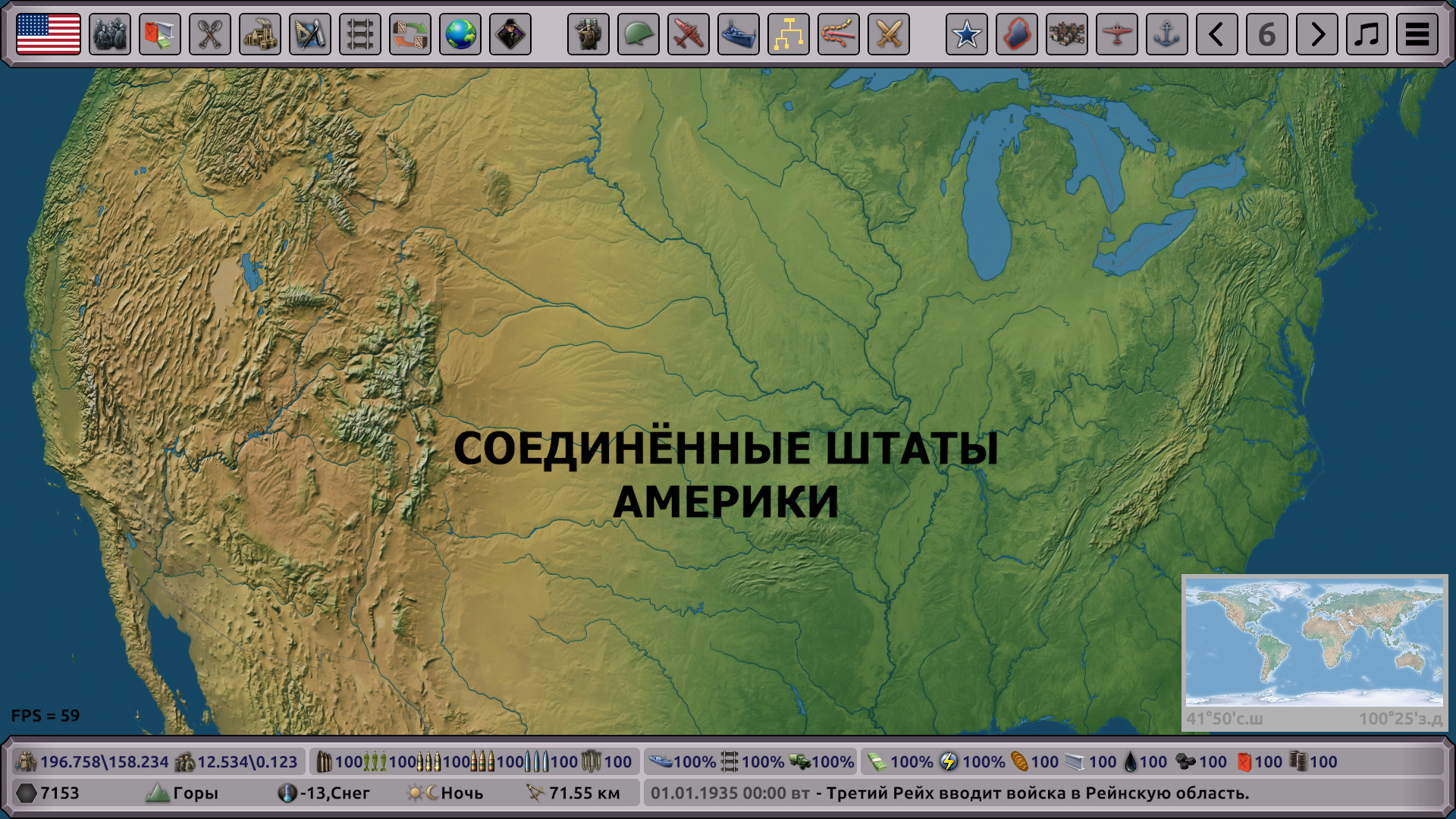The width and height of the screenshot is (1456, 819).
Task: Toggle music with the note button
Action: click(1367, 34)
